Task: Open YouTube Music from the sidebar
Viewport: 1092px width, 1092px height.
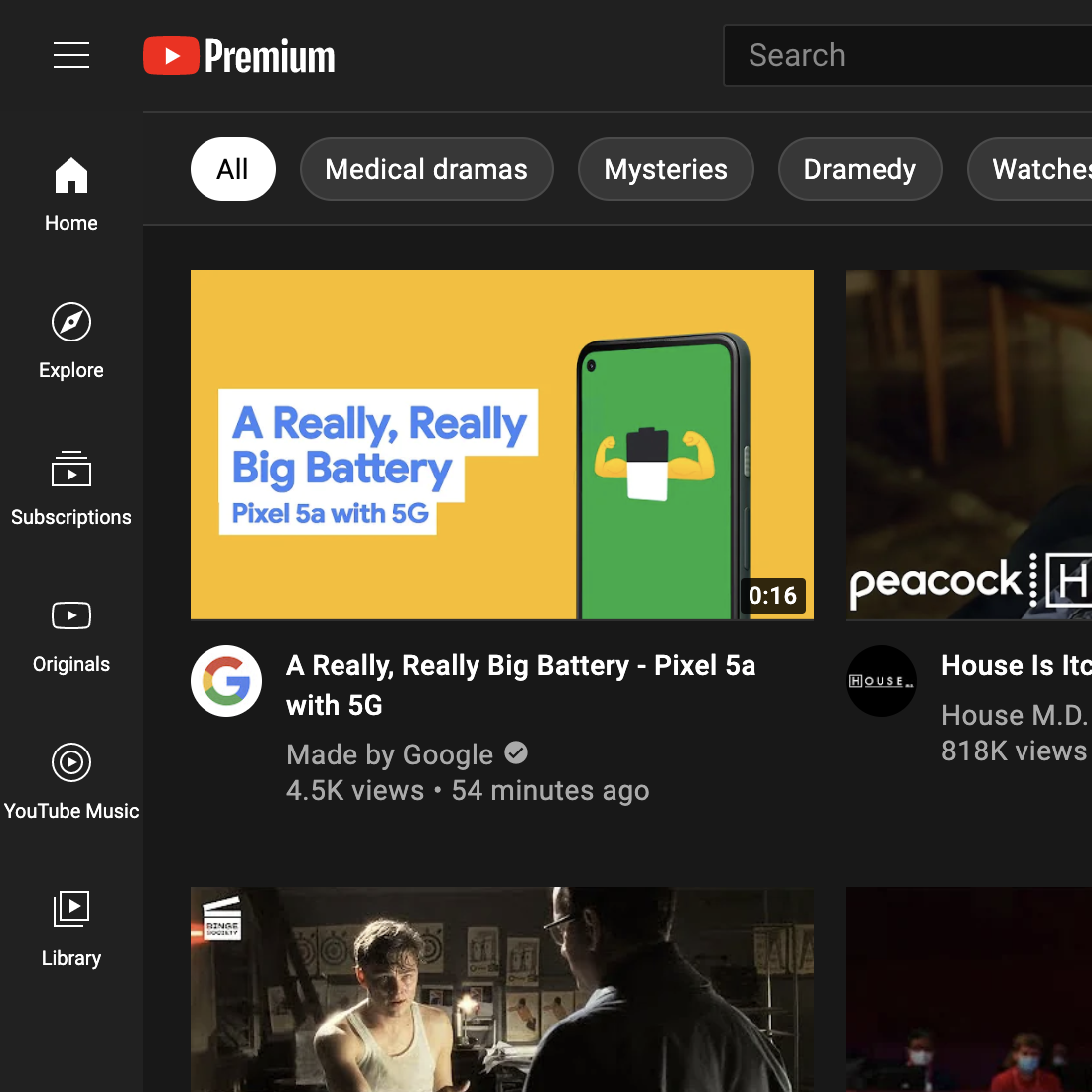Action: pos(70,762)
